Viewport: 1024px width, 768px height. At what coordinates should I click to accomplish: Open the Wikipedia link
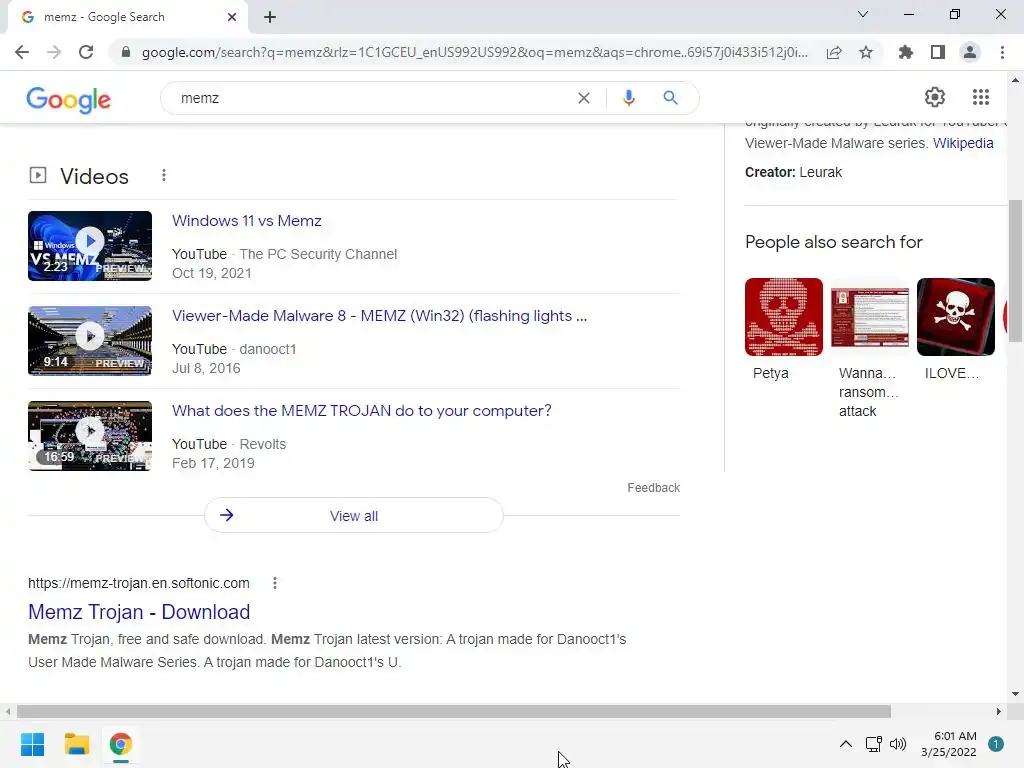point(963,143)
